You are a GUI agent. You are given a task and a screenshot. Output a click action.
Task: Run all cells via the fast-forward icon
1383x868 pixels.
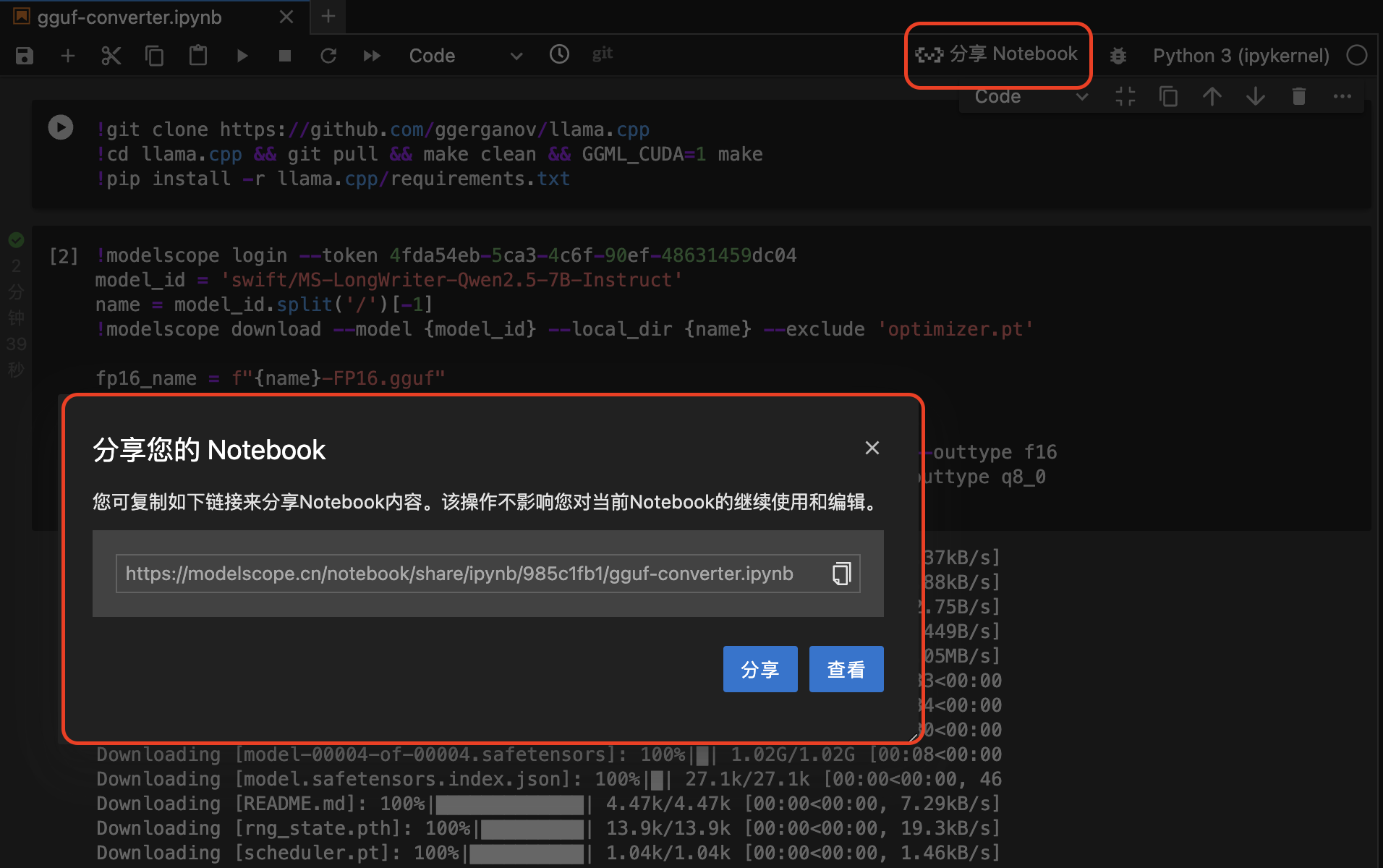pyautogui.click(x=372, y=56)
